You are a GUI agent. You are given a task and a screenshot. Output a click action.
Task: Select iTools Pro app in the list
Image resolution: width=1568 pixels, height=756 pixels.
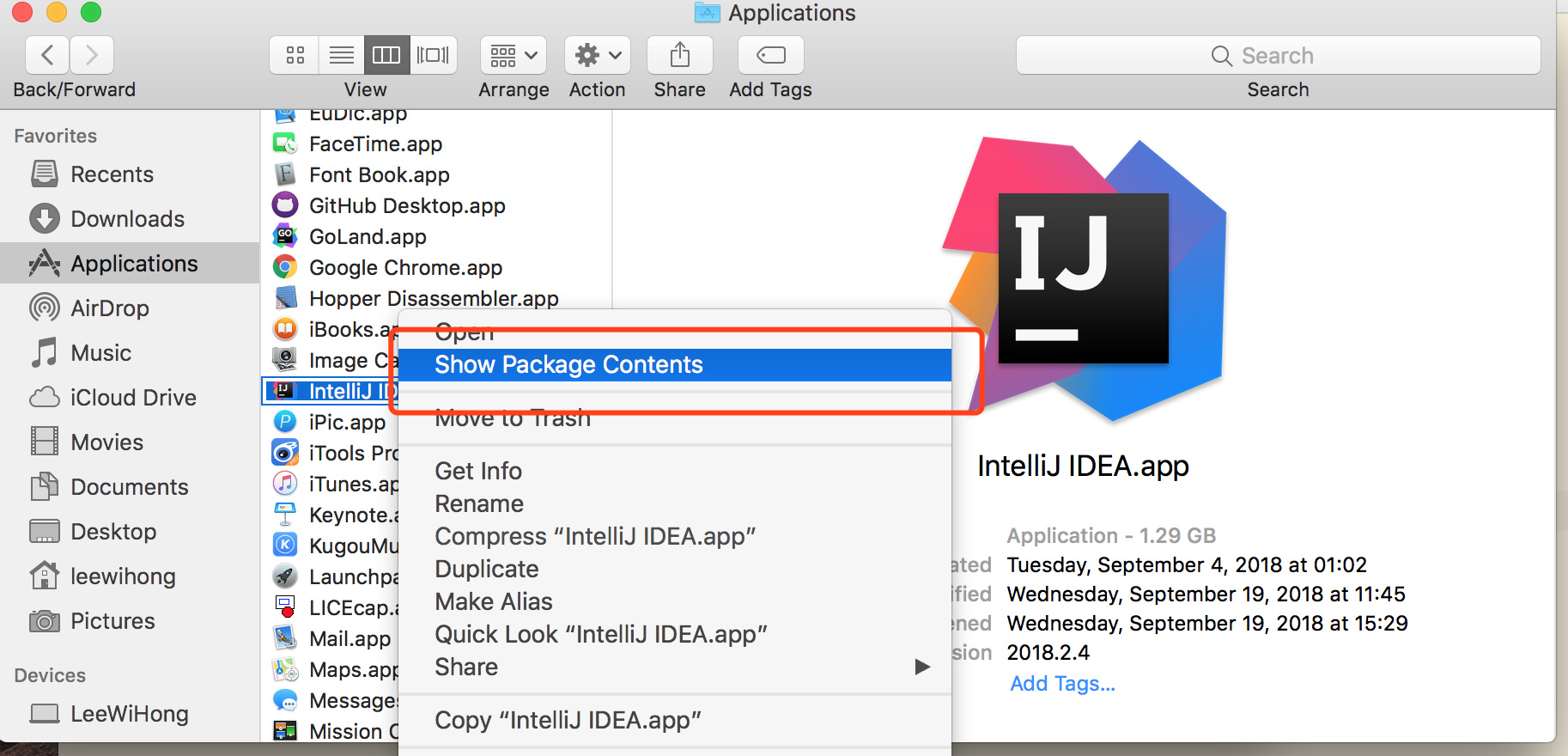[331, 454]
